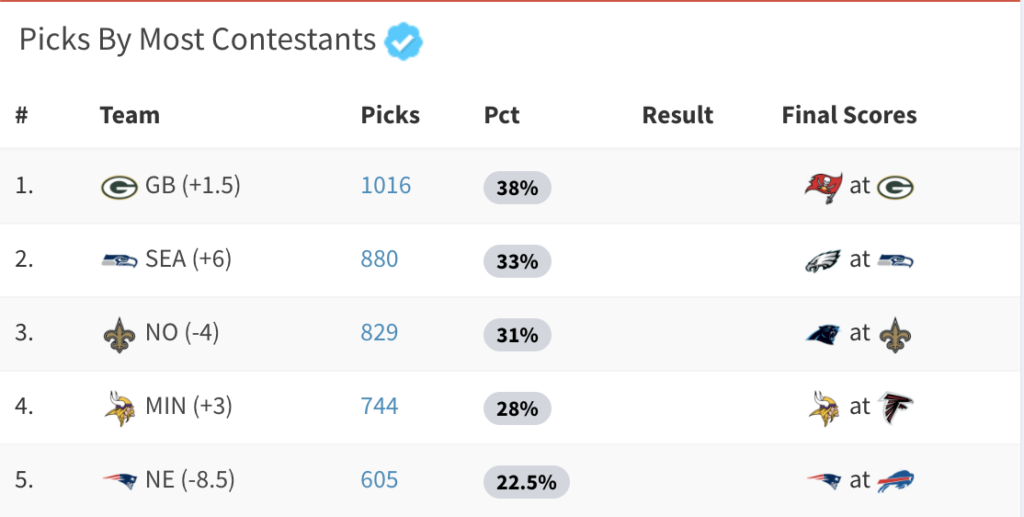Click the Panthers logo in Final Scores
The width and height of the screenshot is (1024, 517).
pos(823,334)
